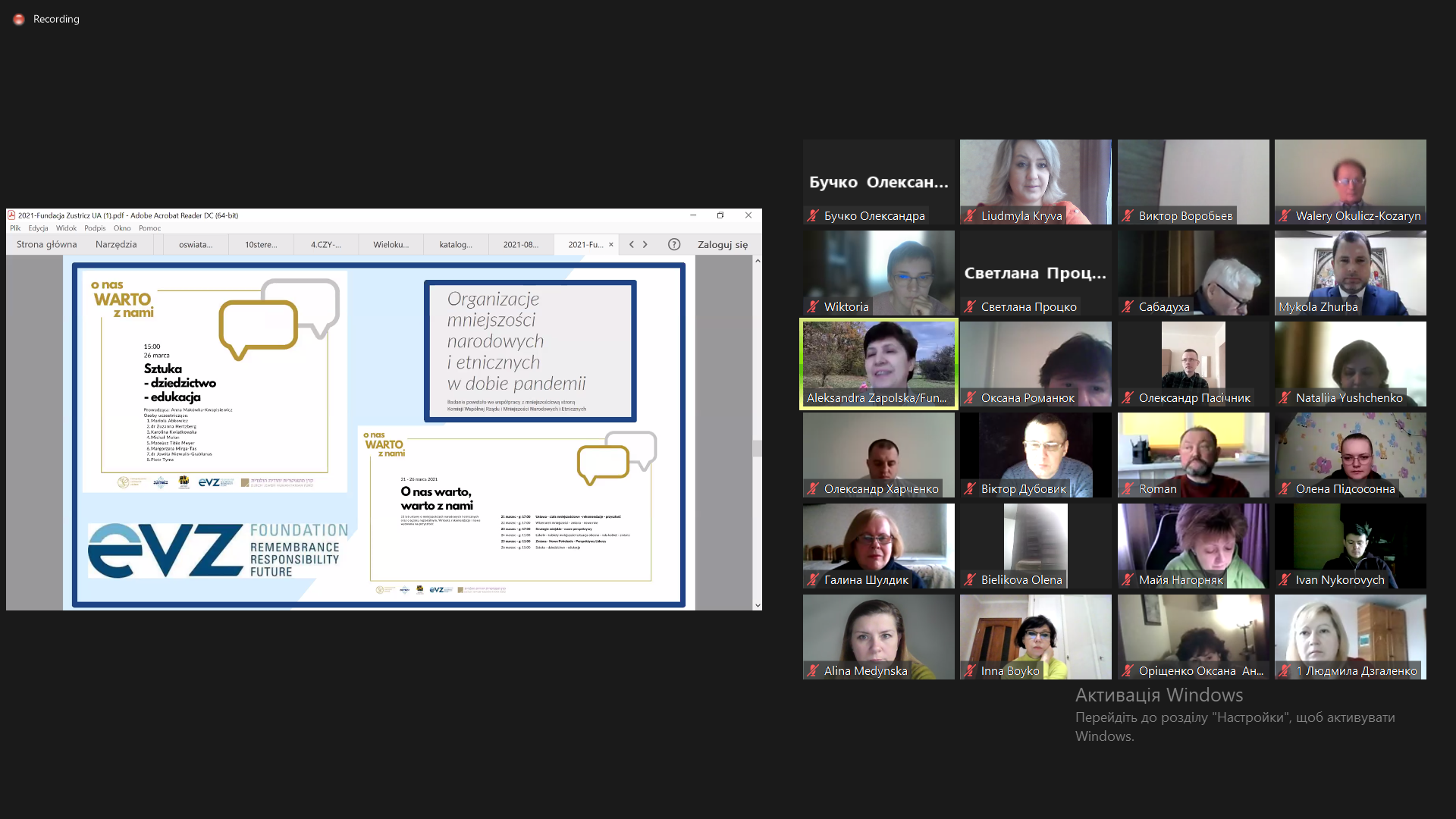Click muted microphone icon on Wiktoria tile
This screenshot has height=819, width=1456.
pos(813,307)
